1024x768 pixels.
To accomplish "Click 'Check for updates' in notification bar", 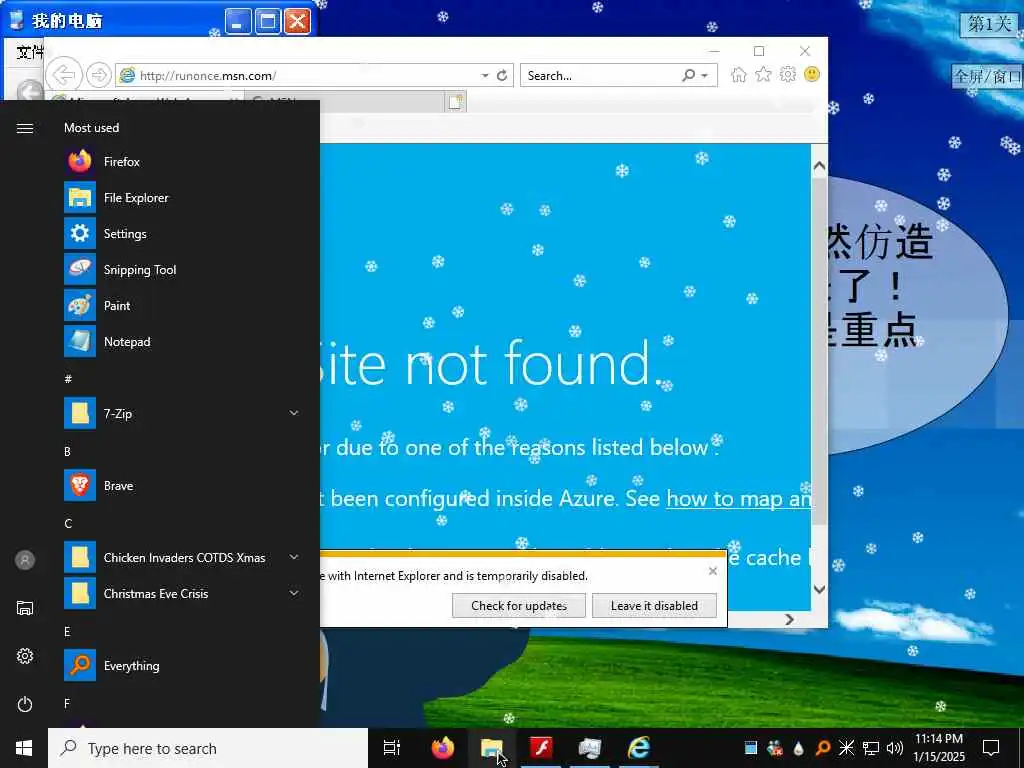I will [x=519, y=605].
